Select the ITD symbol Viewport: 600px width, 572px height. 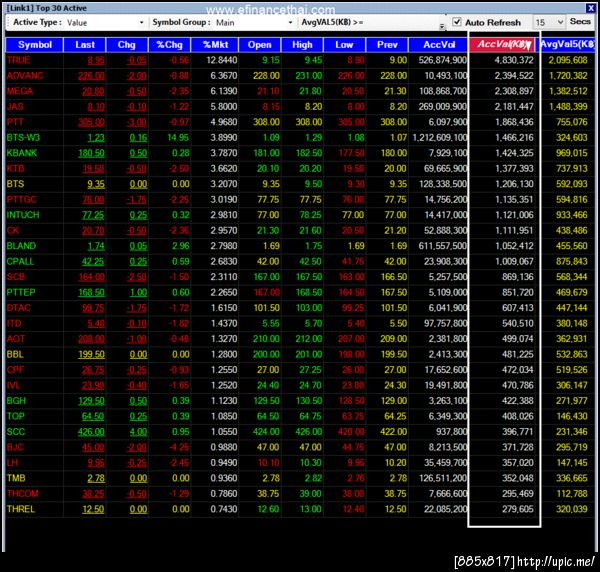pos(14,323)
